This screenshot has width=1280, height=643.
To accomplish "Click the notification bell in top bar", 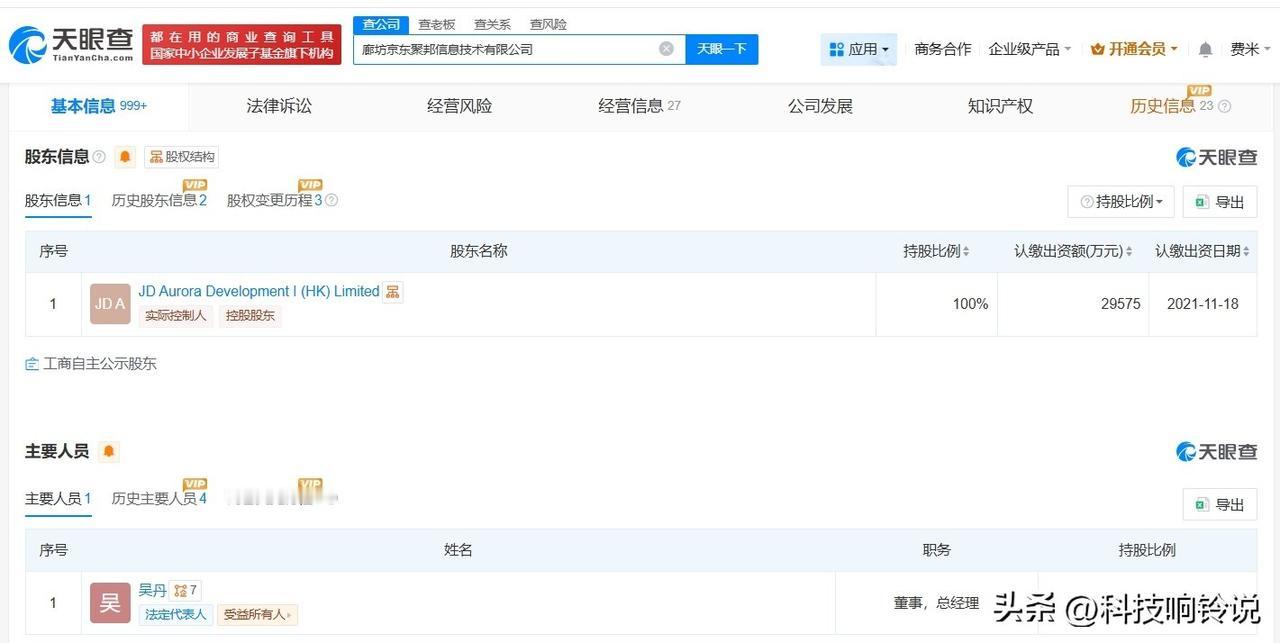I will click(x=1206, y=49).
